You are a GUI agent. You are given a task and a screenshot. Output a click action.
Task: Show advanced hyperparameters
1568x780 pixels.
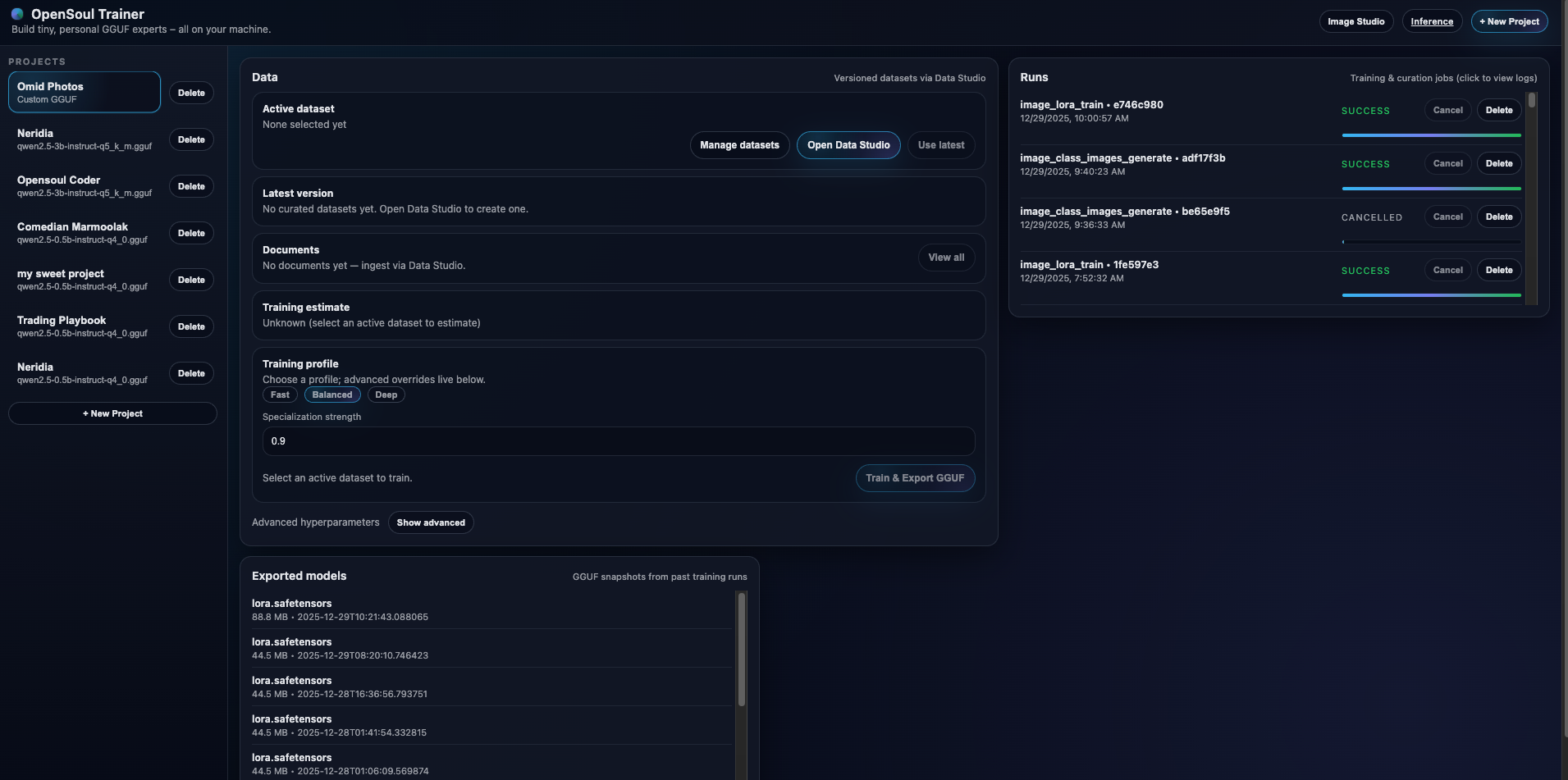click(x=431, y=522)
